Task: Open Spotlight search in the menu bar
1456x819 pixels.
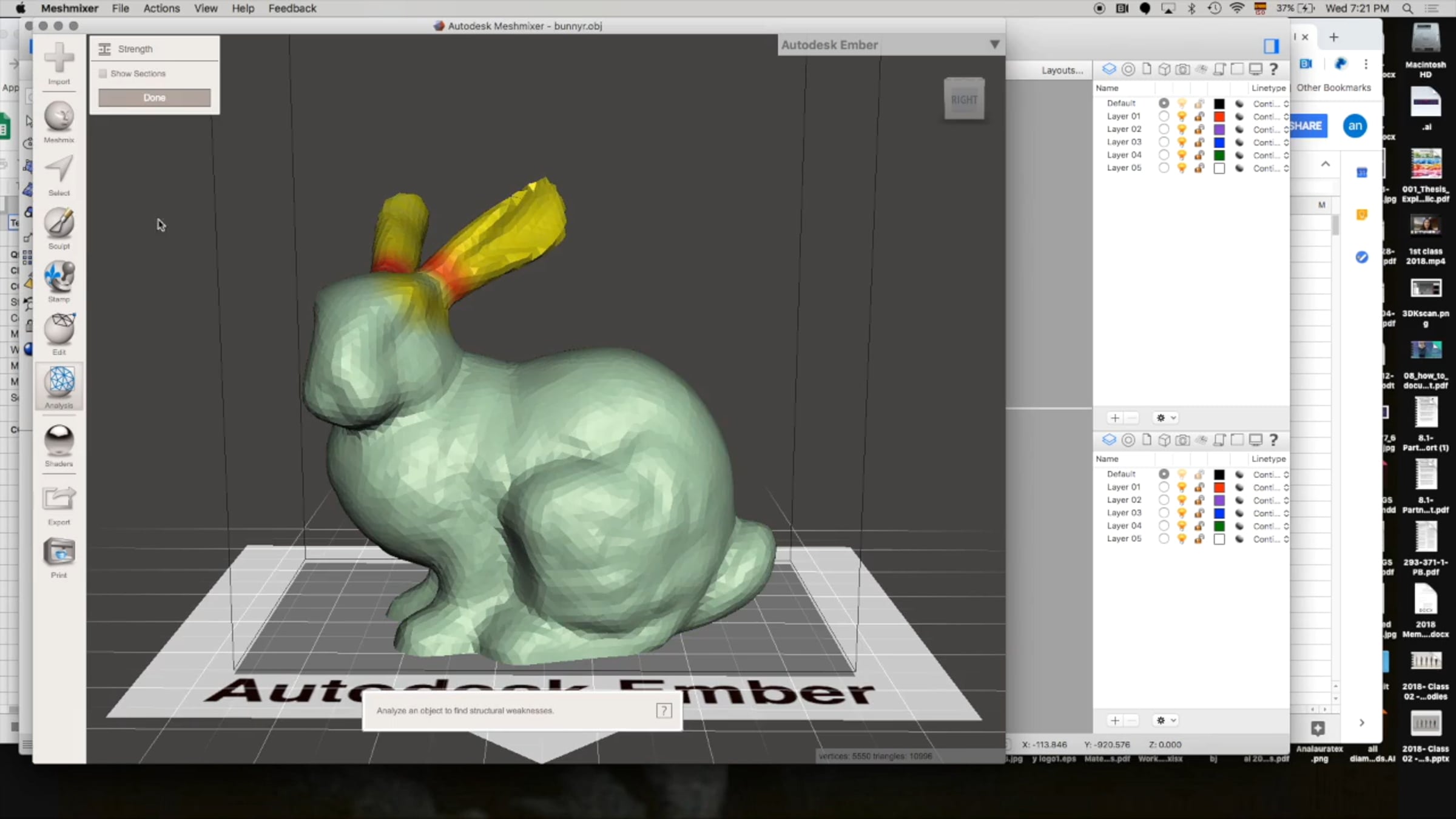Action: click(x=1408, y=8)
